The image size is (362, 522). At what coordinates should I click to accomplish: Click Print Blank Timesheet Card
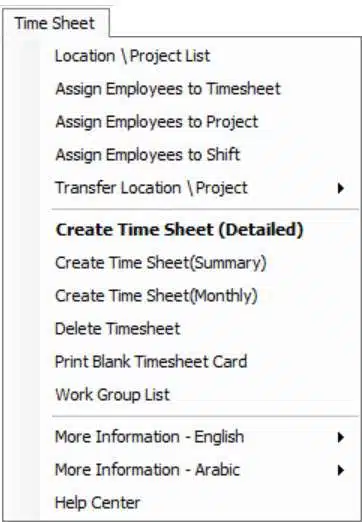coord(199,362)
